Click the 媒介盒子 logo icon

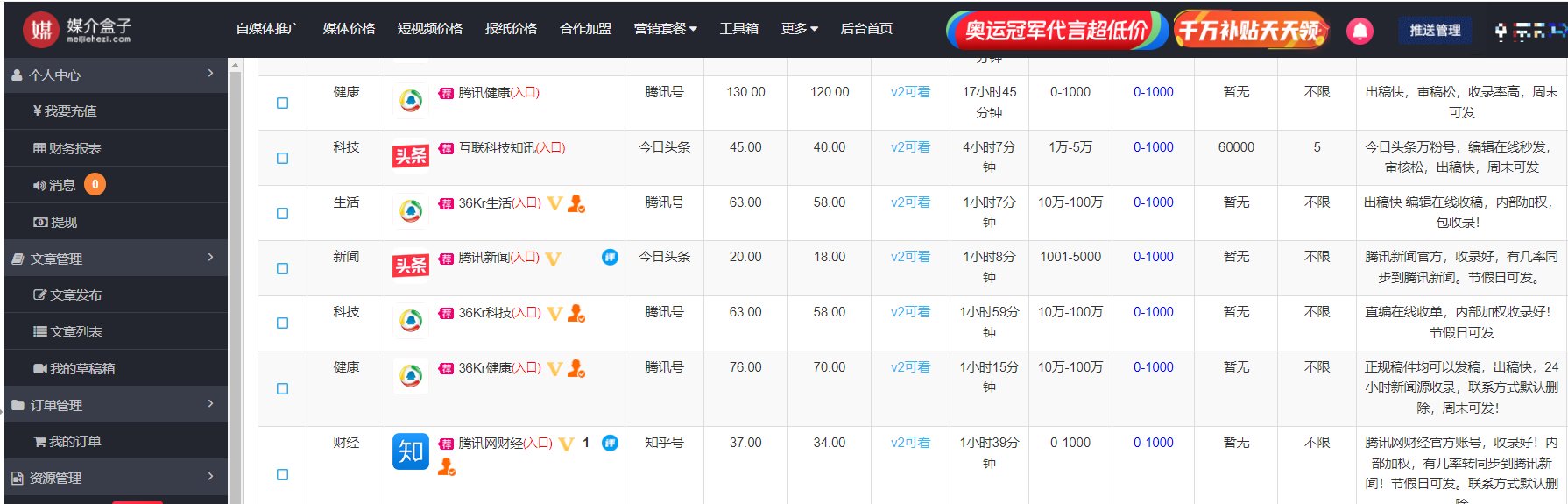[40, 30]
